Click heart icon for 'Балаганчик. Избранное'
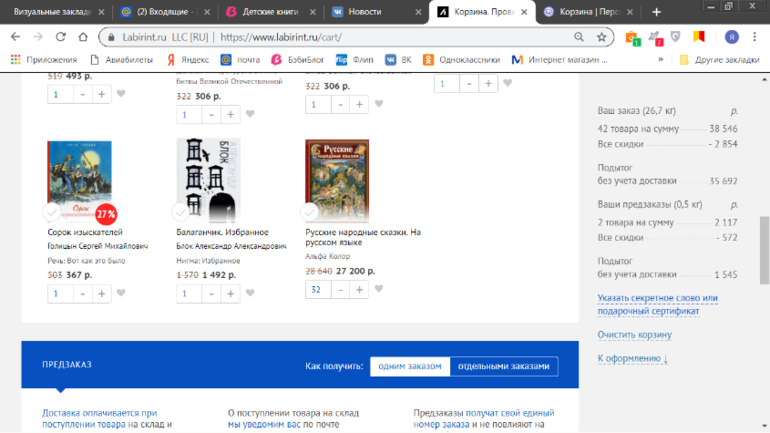 [x=250, y=293]
